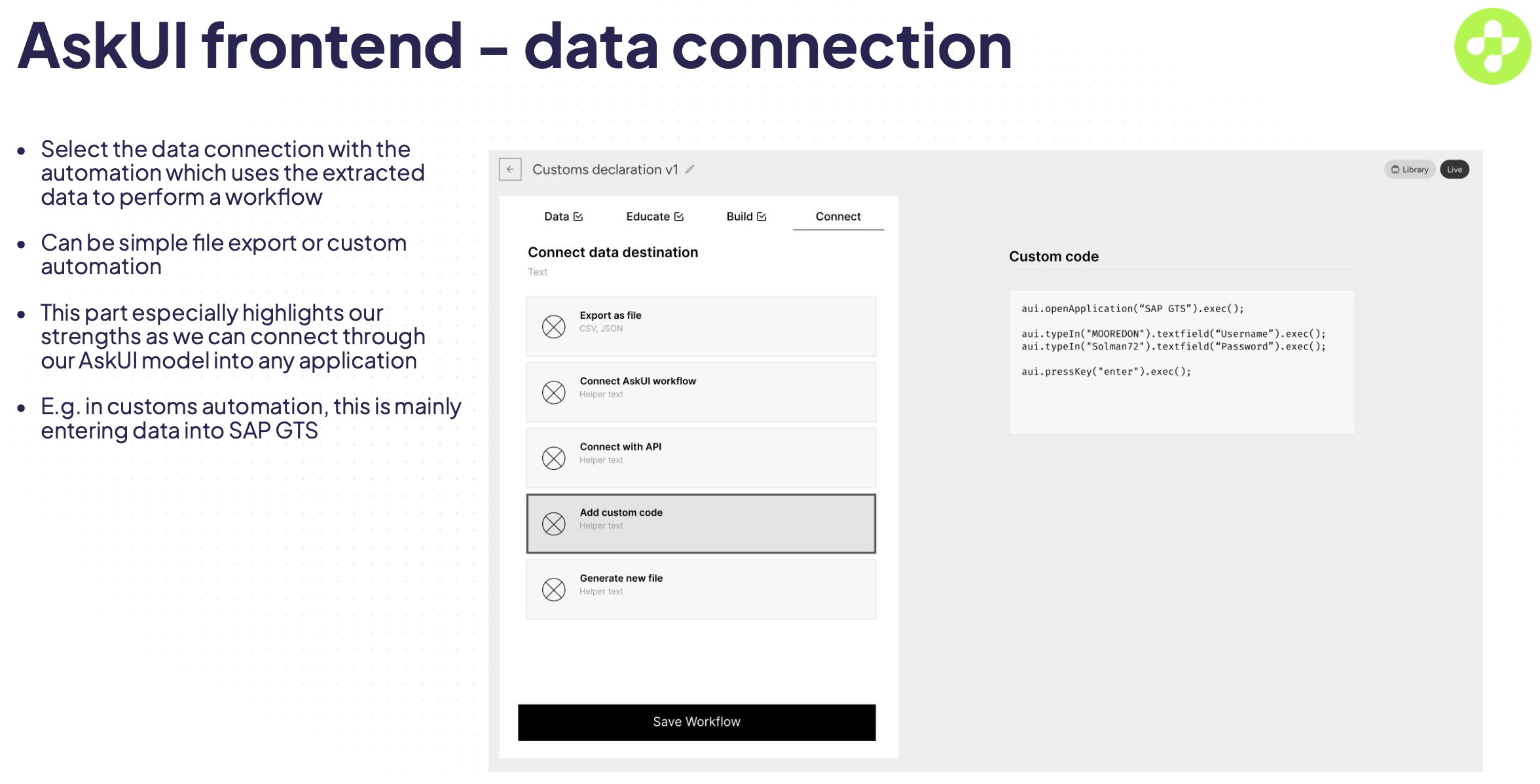Click the pencil edit title icon
This screenshot has width=1540, height=784.
point(689,169)
